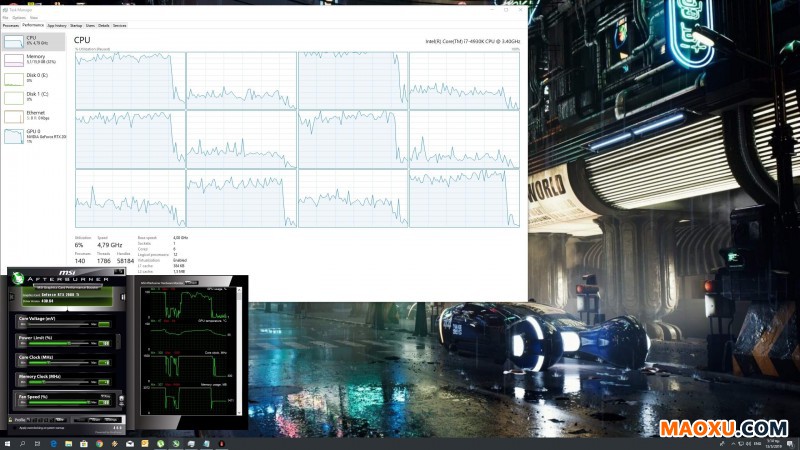The height and width of the screenshot is (450, 800).
Task: Click the Settings button in Afterburner
Action: click(111, 419)
